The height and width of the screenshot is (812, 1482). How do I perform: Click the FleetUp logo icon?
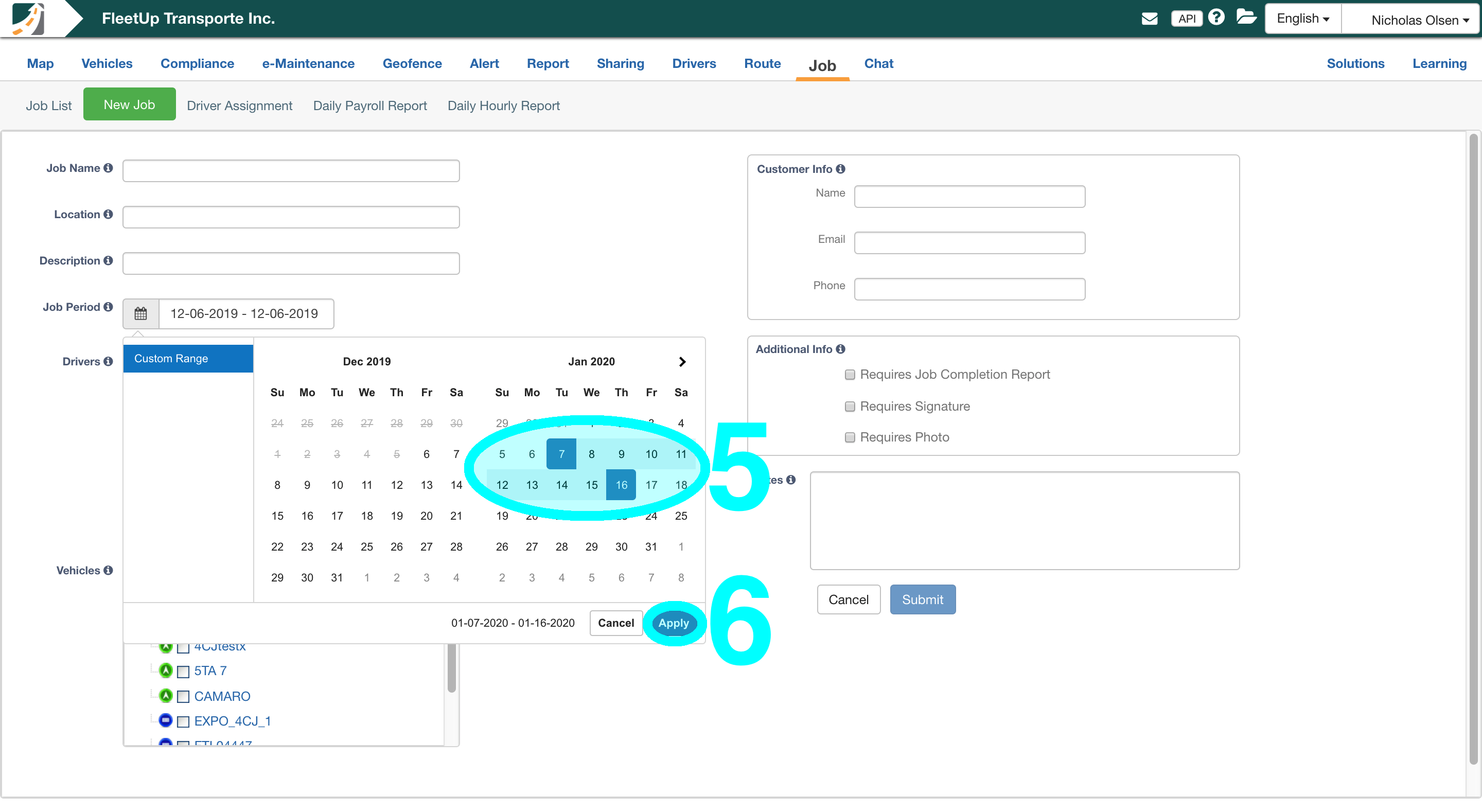pos(29,19)
